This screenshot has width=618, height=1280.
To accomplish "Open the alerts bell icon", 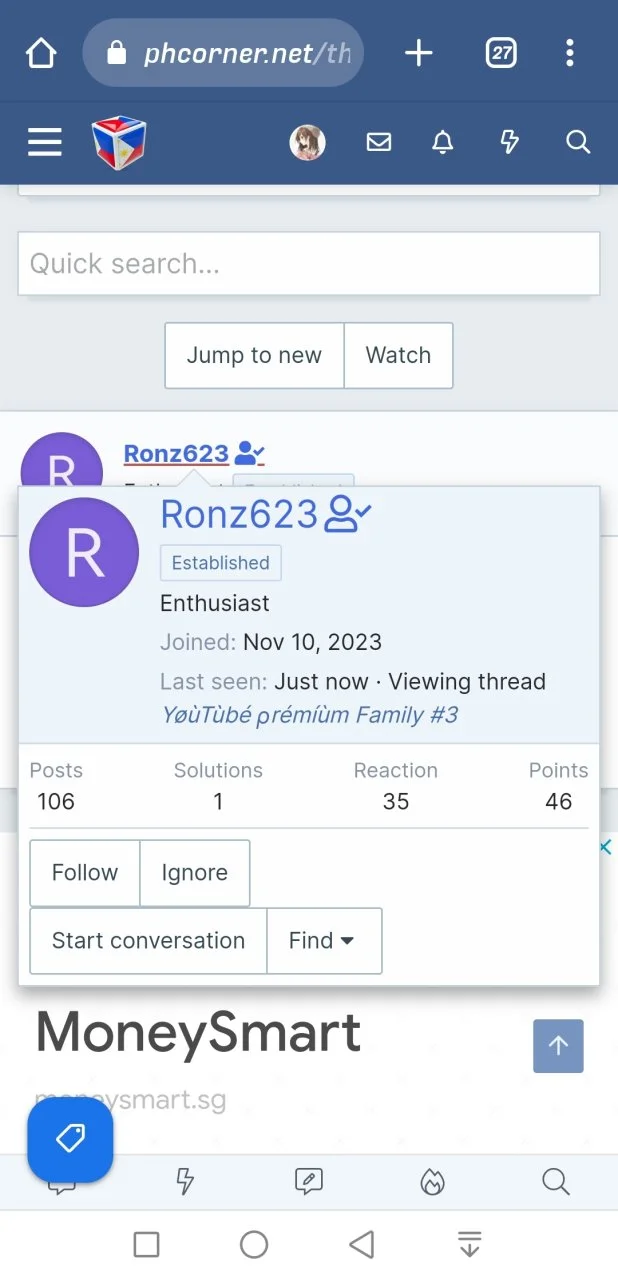I will tap(443, 142).
